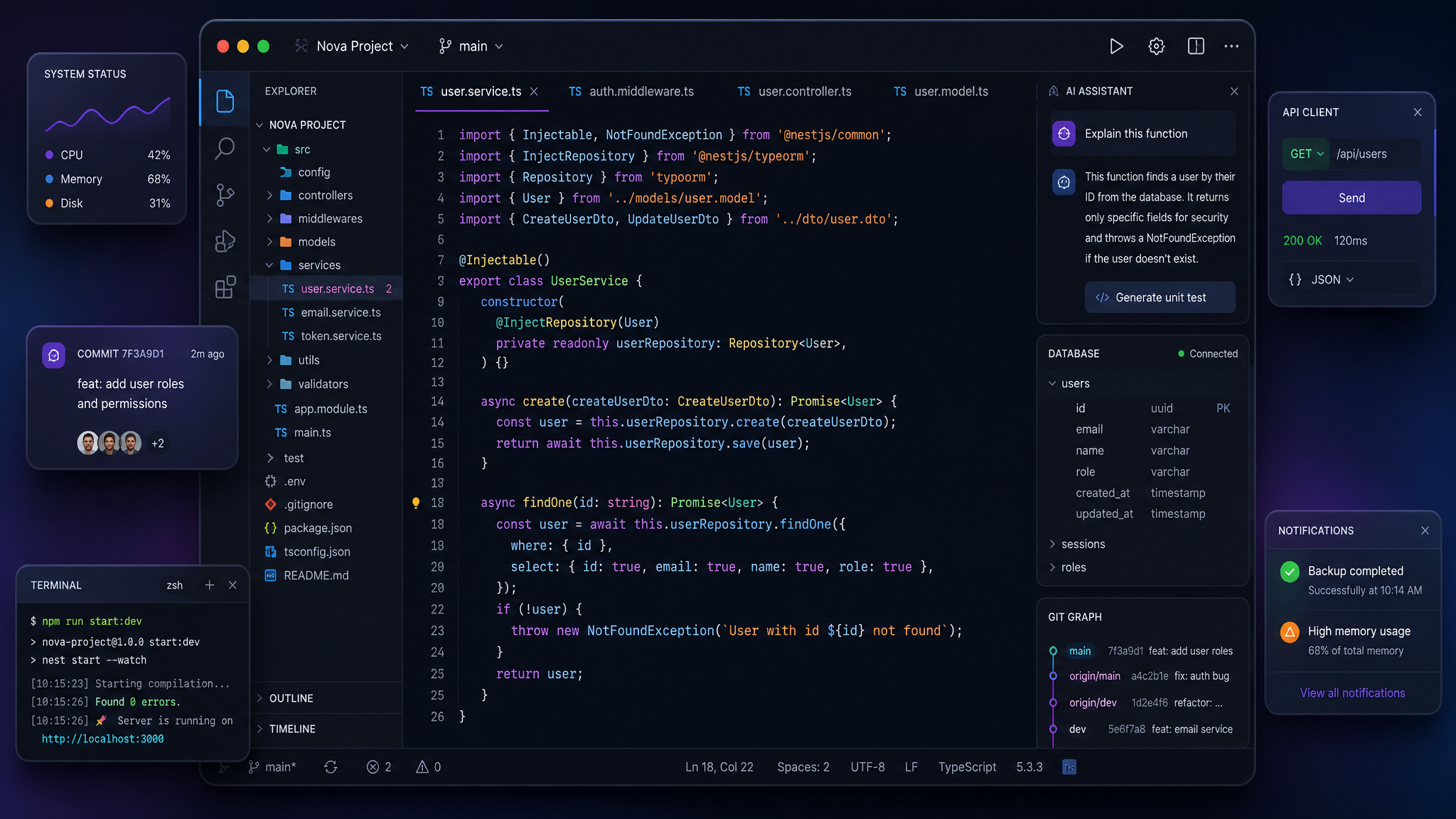
Task: Open Extensions icon in activity bar
Action: 225,287
